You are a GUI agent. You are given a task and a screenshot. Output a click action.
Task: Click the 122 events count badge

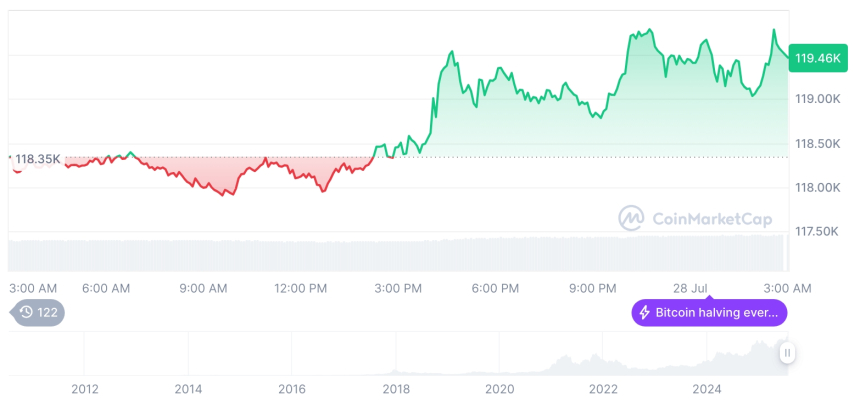pyautogui.click(x=40, y=313)
